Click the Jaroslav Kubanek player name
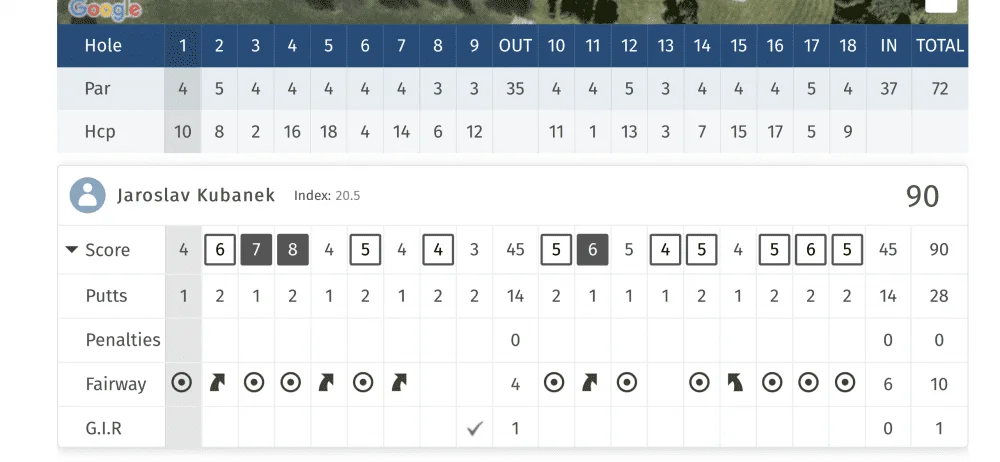 coord(196,195)
